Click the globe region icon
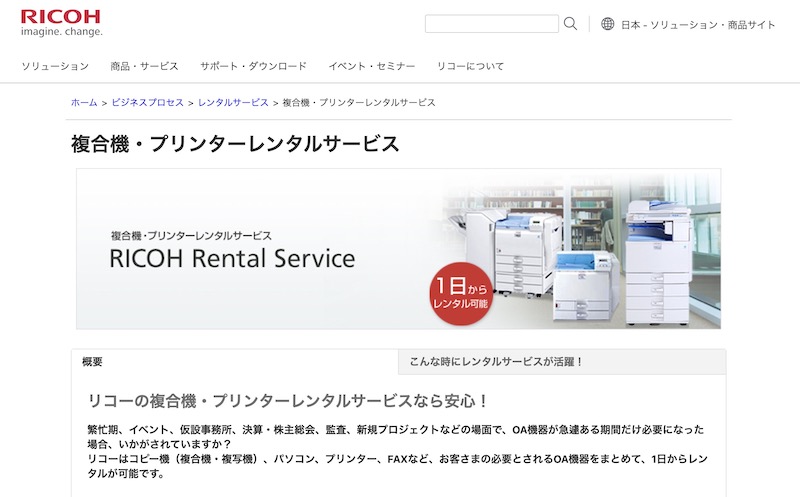The image size is (800, 497). coord(607,23)
